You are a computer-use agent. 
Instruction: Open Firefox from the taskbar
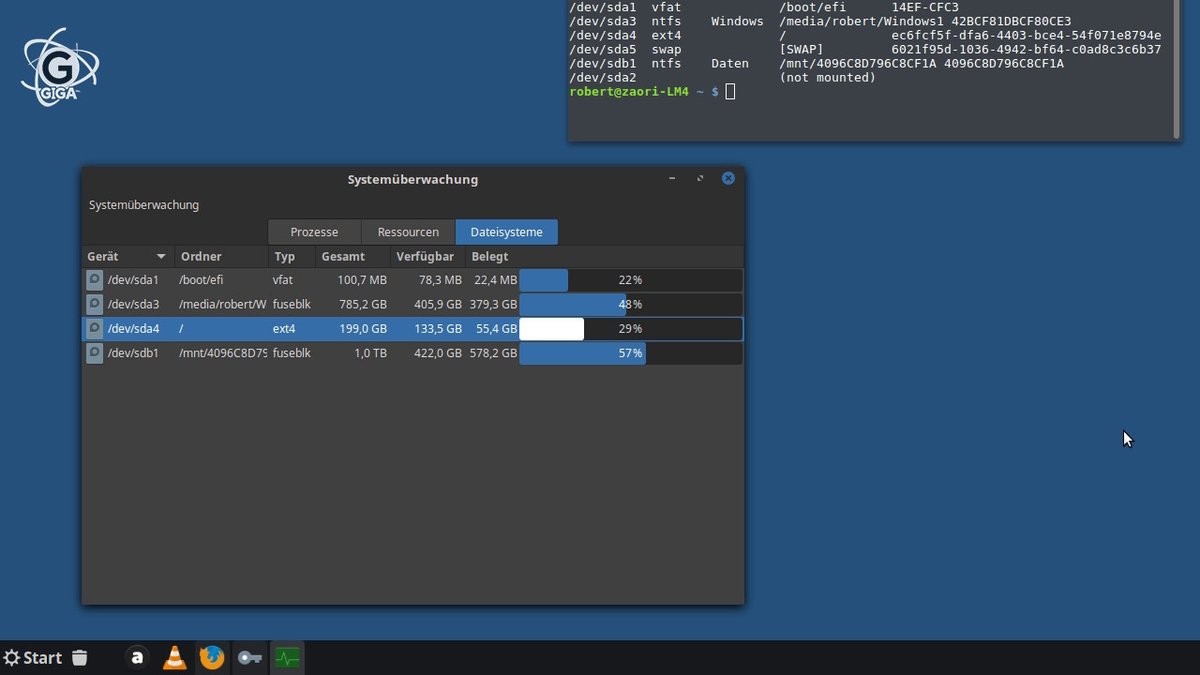(x=212, y=657)
